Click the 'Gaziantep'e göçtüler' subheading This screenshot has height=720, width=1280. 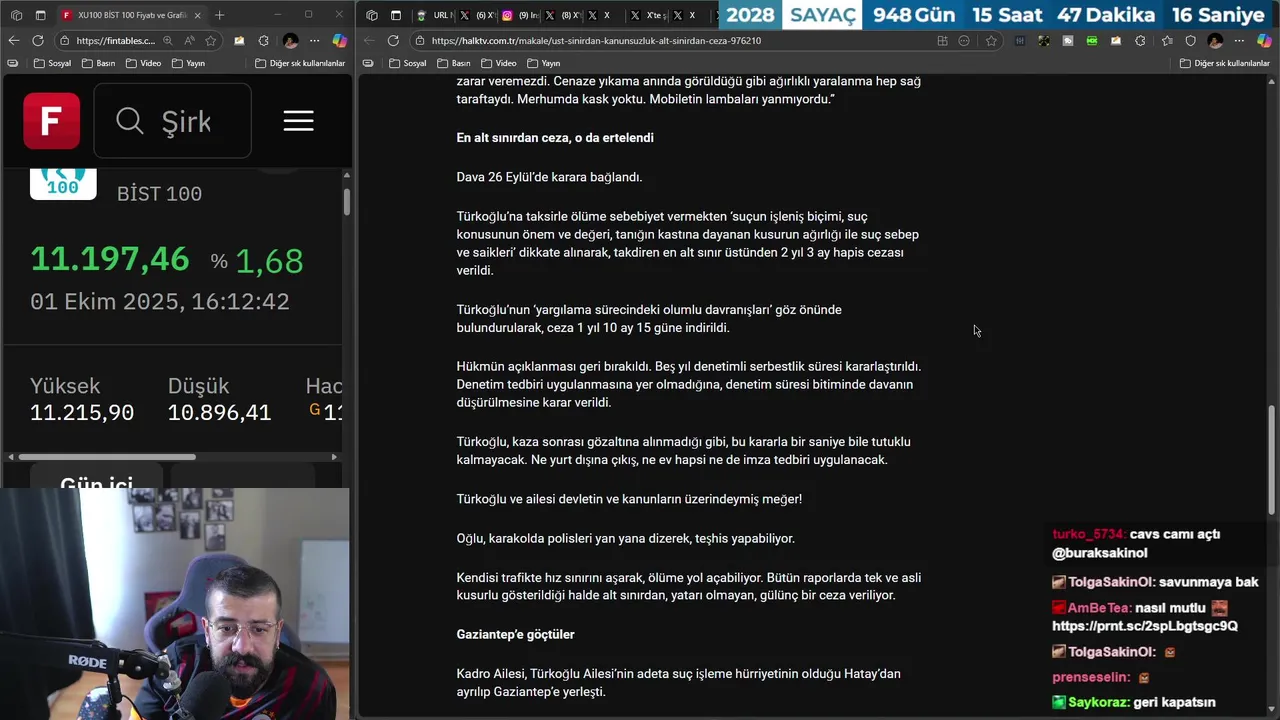tap(515, 635)
